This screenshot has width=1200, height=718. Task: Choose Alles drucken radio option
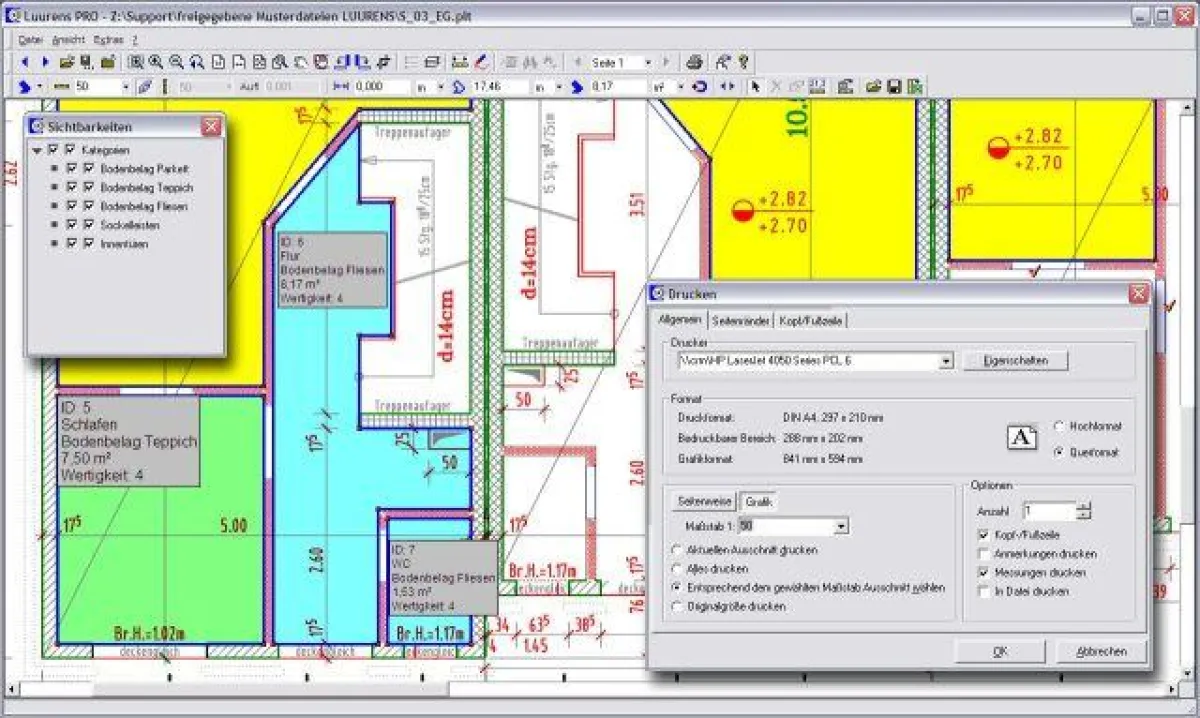pyautogui.click(x=679, y=569)
